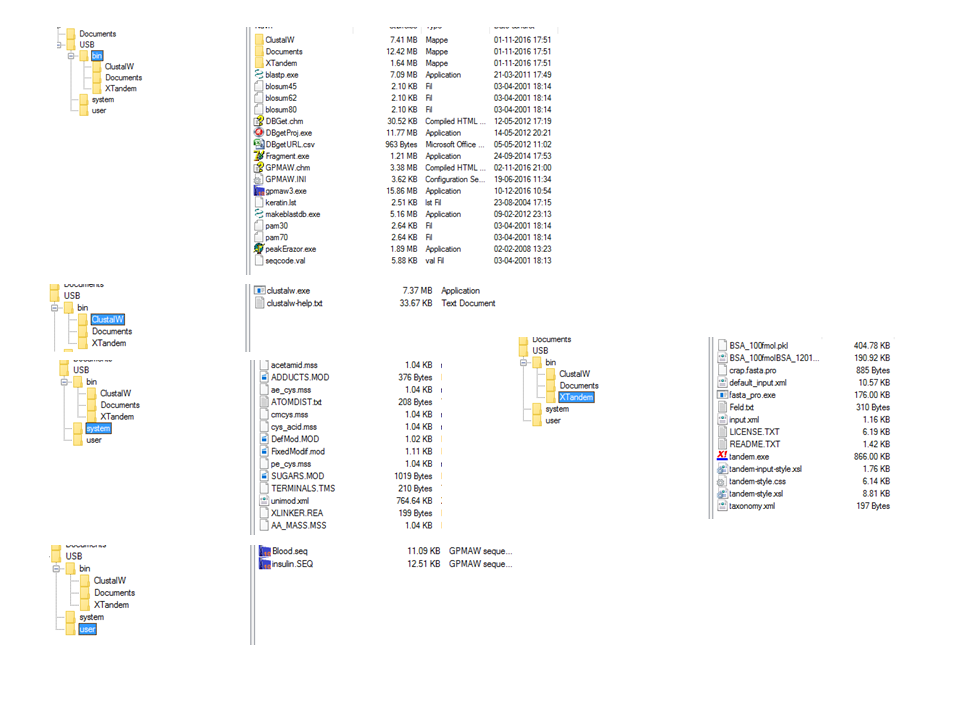Viewport: 960px width, 720px height.
Task: Select the highlighted XTandem tree folder
Action: (x=576, y=397)
